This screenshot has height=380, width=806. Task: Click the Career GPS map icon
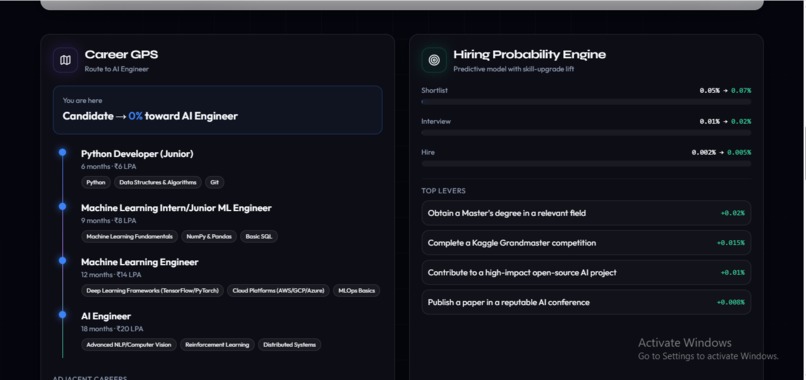click(65, 60)
